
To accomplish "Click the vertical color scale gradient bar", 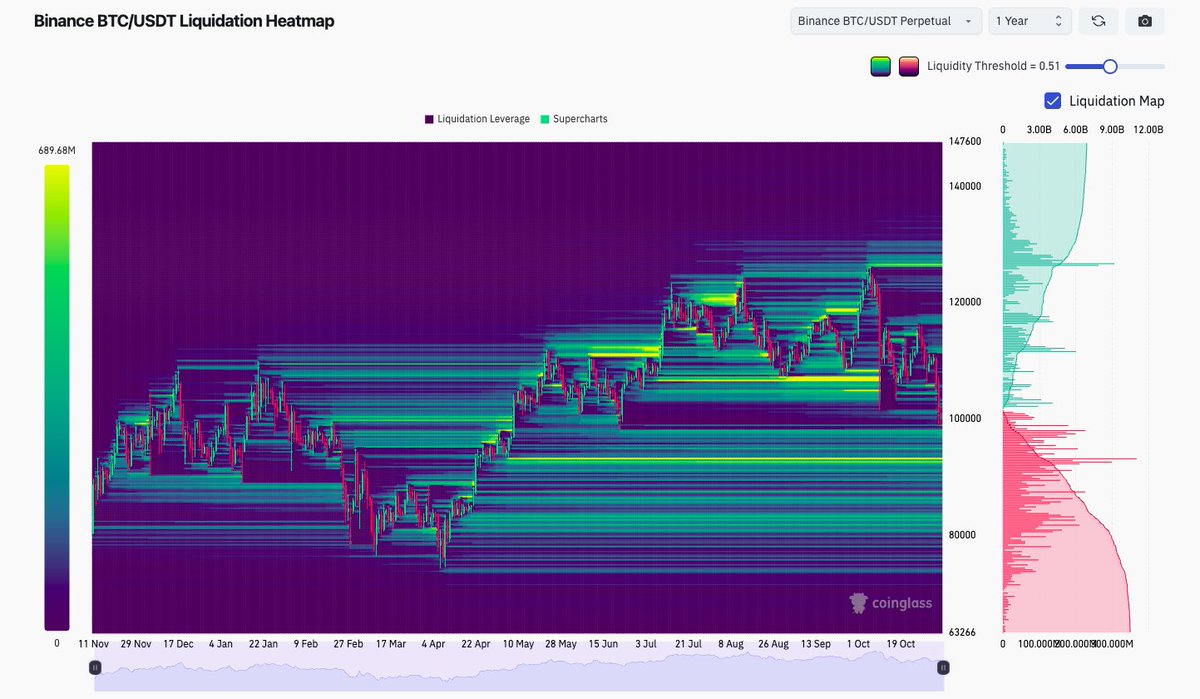I will click(x=57, y=397).
